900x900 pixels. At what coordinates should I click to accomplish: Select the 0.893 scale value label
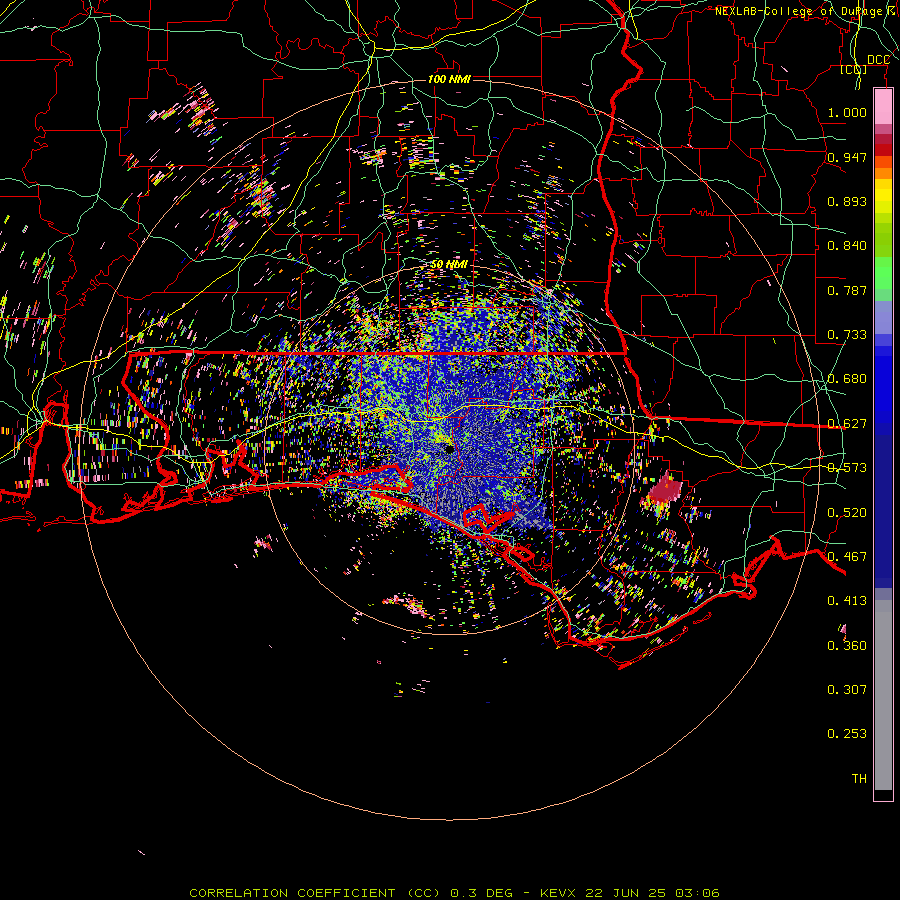point(847,201)
